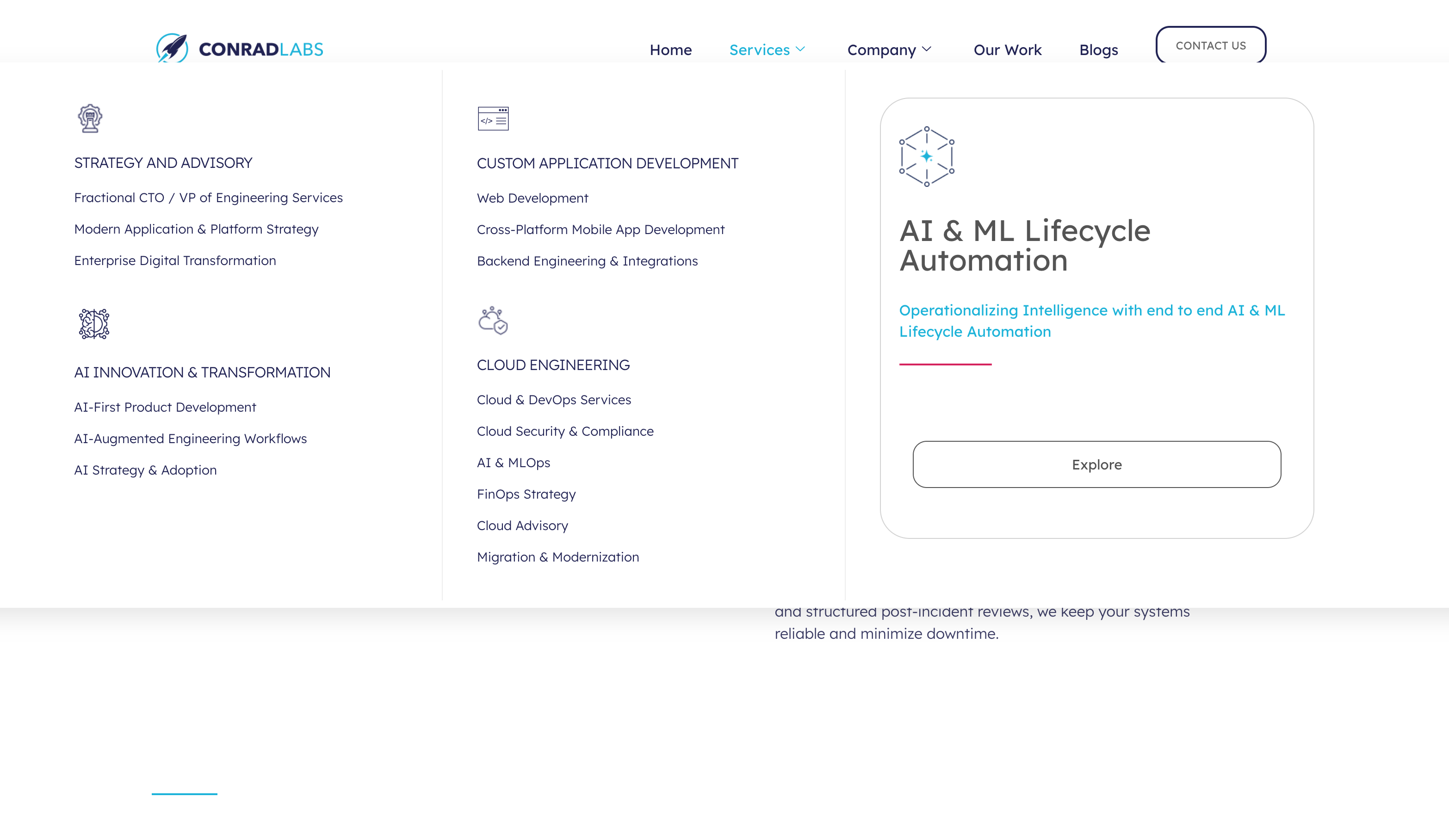1449x840 pixels.
Task: Expand the Services dropdown chevron
Action: (800, 49)
